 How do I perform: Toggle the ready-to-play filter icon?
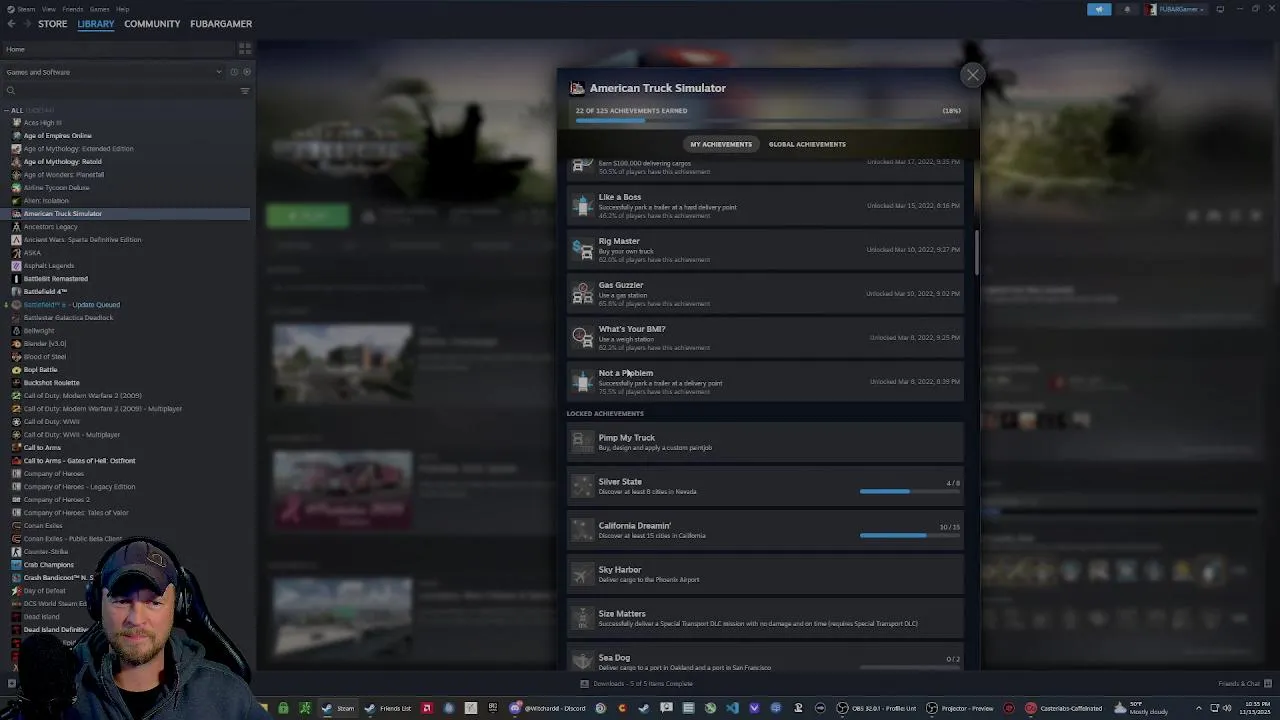point(247,72)
